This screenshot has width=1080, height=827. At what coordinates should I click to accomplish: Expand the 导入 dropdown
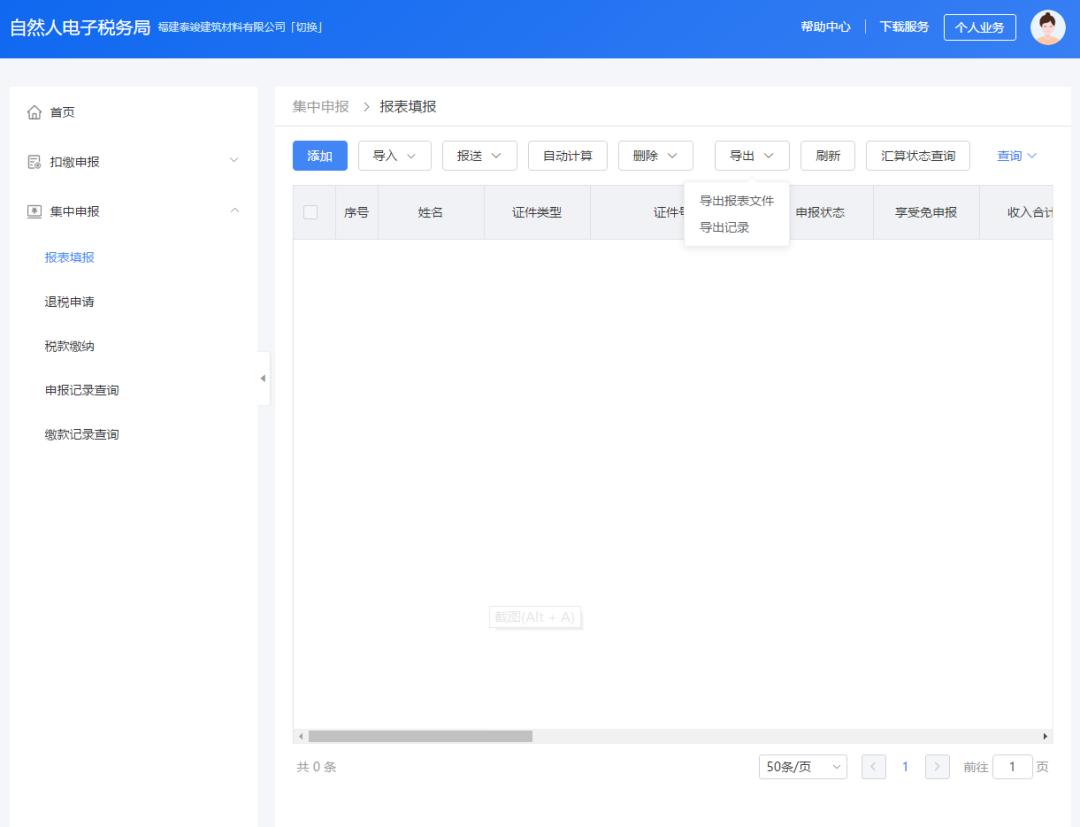point(396,155)
